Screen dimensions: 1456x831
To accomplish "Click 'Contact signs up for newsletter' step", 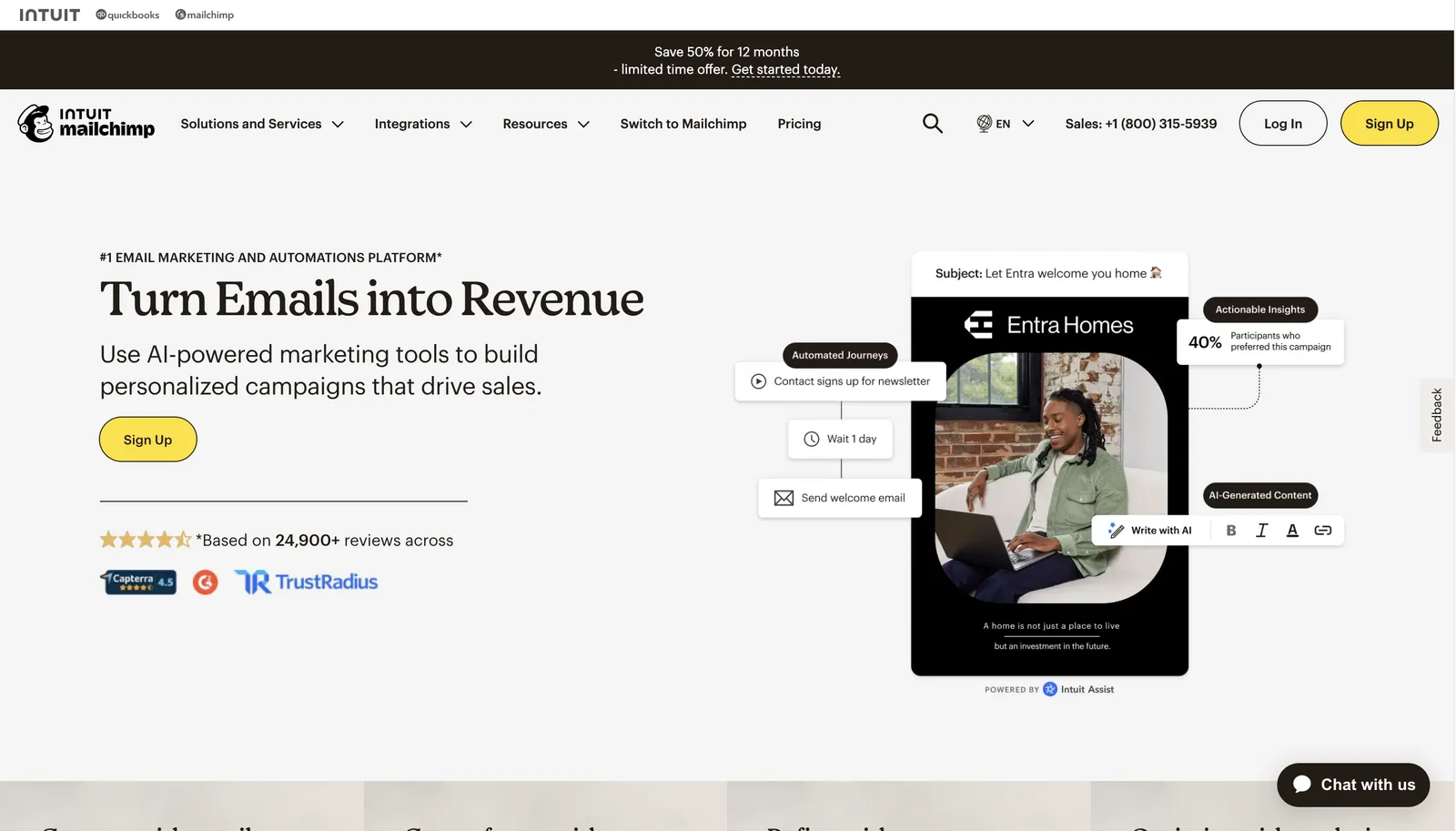I will pos(840,381).
